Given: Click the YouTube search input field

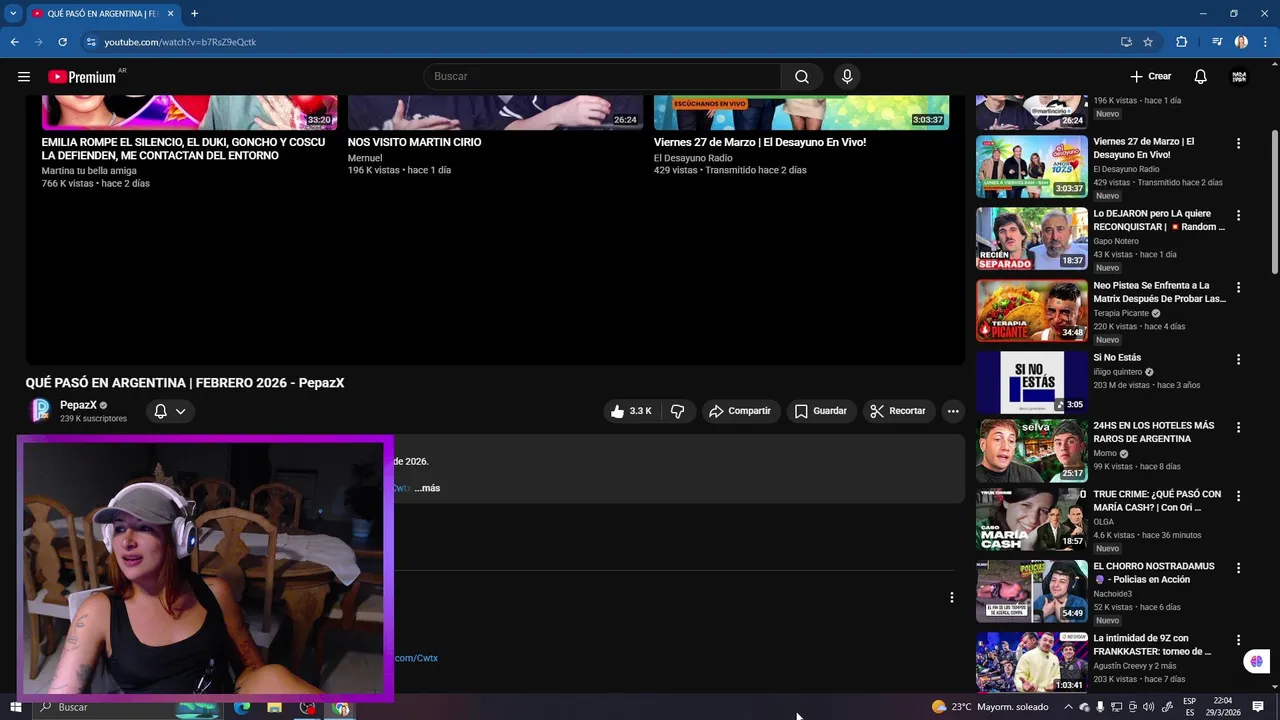Looking at the screenshot, I should pos(602,77).
